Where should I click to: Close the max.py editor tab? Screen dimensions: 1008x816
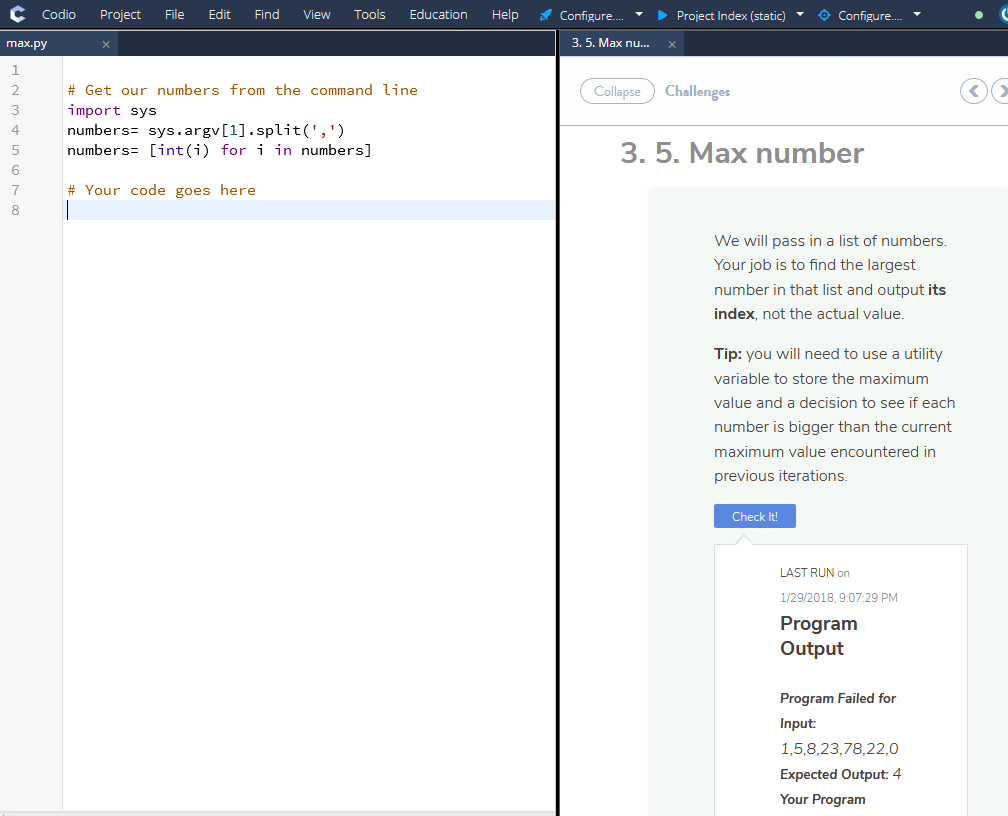[105, 44]
